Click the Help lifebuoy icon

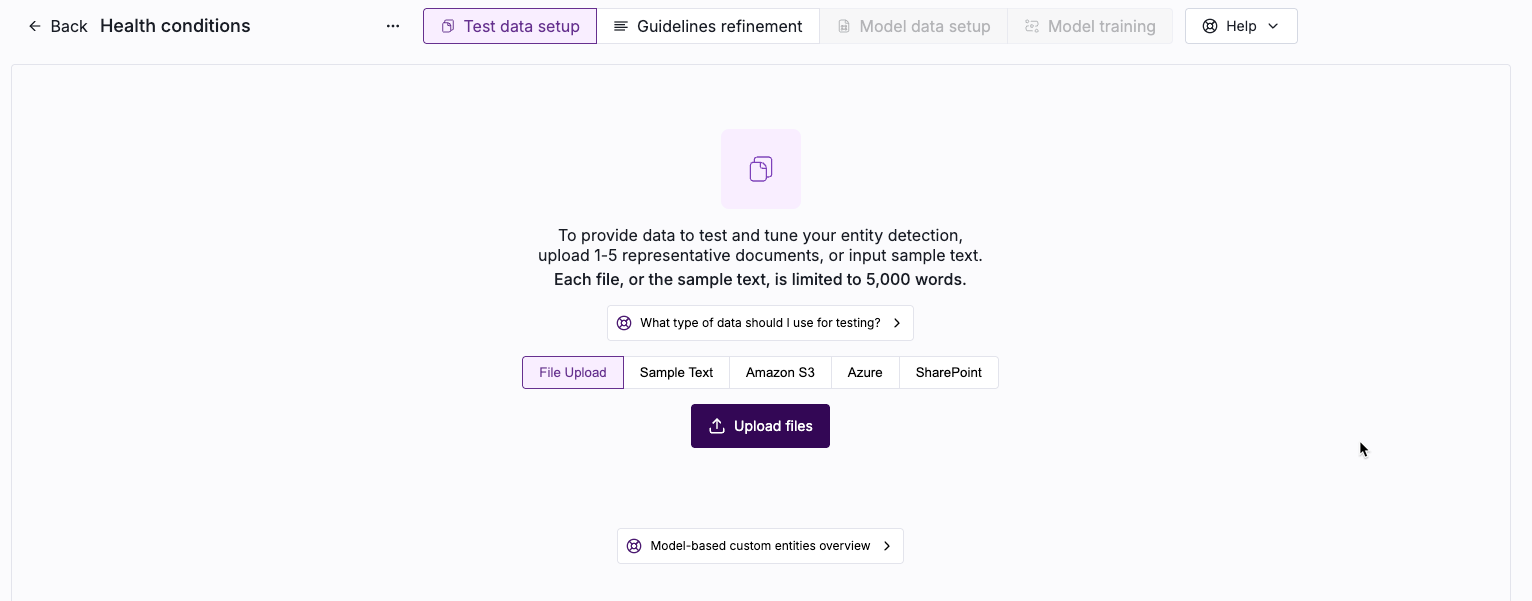(x=1210, y=26)
